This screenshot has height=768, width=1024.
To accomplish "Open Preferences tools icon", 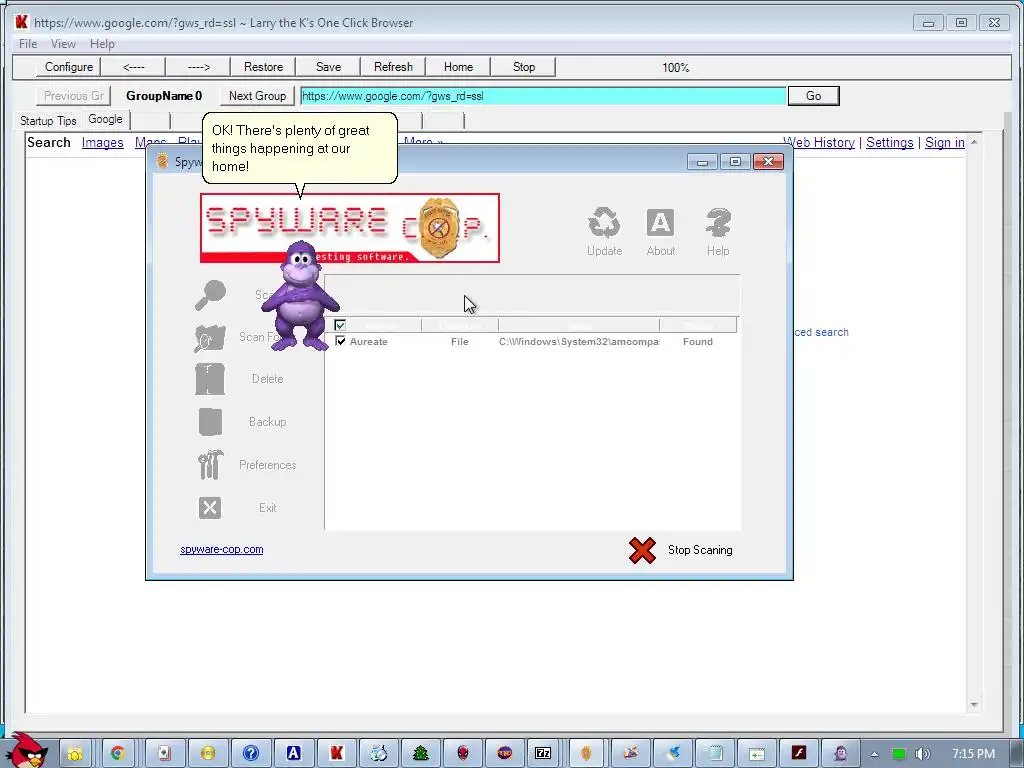I will [210, 465].
